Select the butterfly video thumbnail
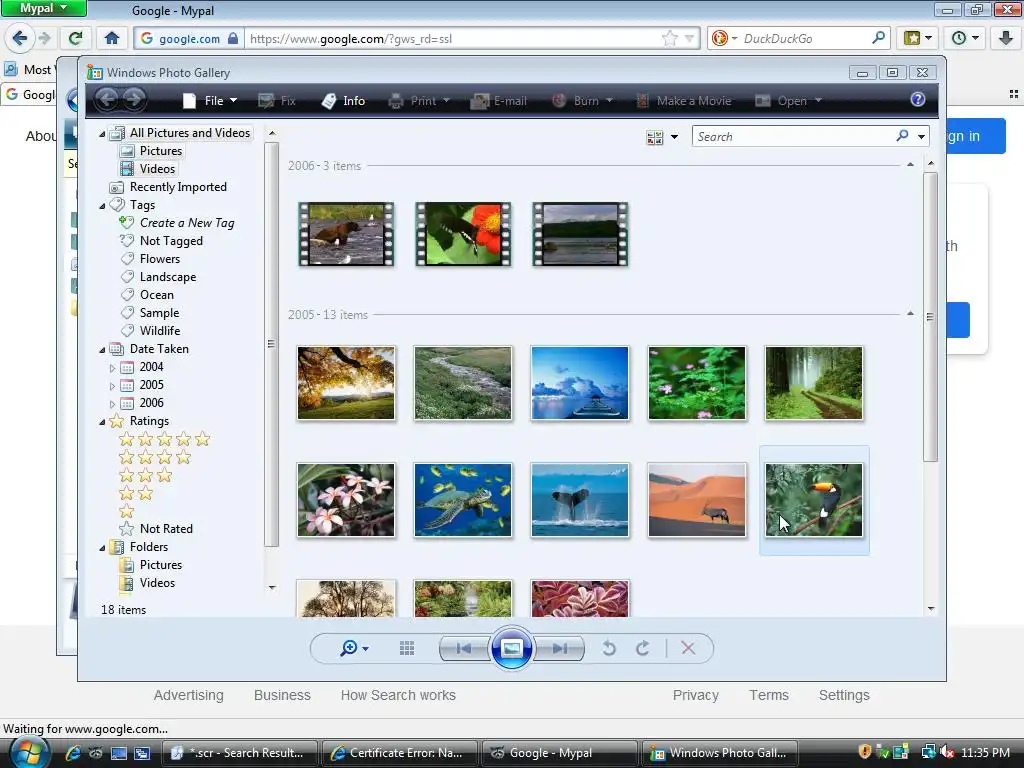 click(463, 234)
